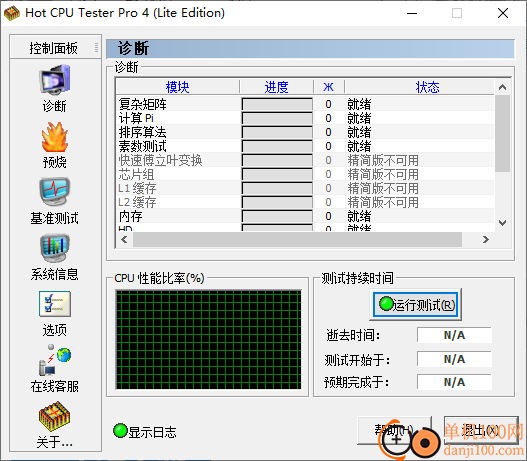Viewport: 527px width, 461px height.
Task: Click the 运行测试(R) run test button
Action: pyautogui.click(x=415, y=305)
